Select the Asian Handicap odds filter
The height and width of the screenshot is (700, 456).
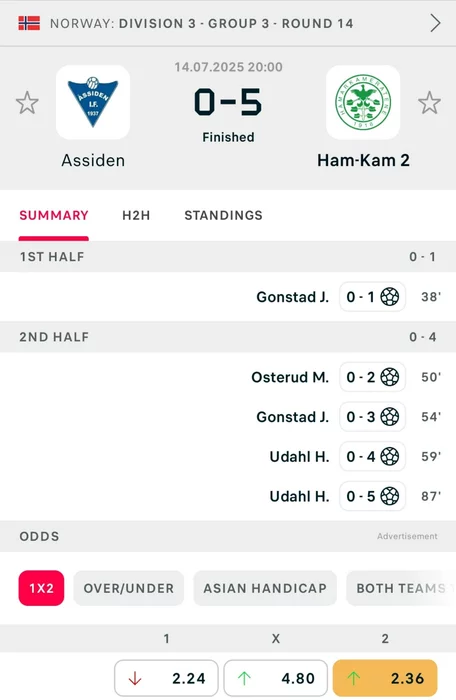[x=265, y=588]
